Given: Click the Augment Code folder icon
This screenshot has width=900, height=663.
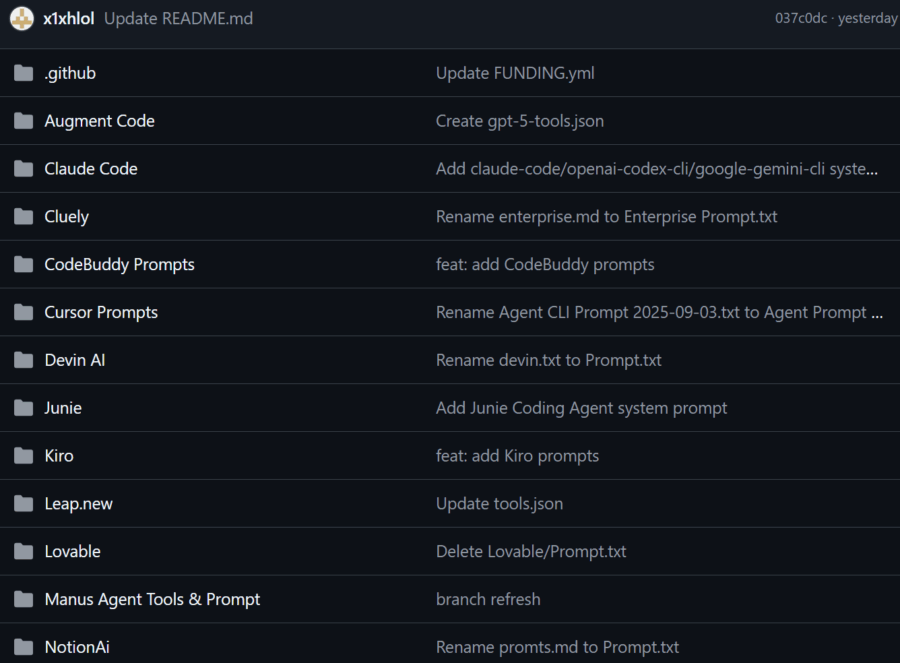Looking at the screenshot, I should coord(24,121).
